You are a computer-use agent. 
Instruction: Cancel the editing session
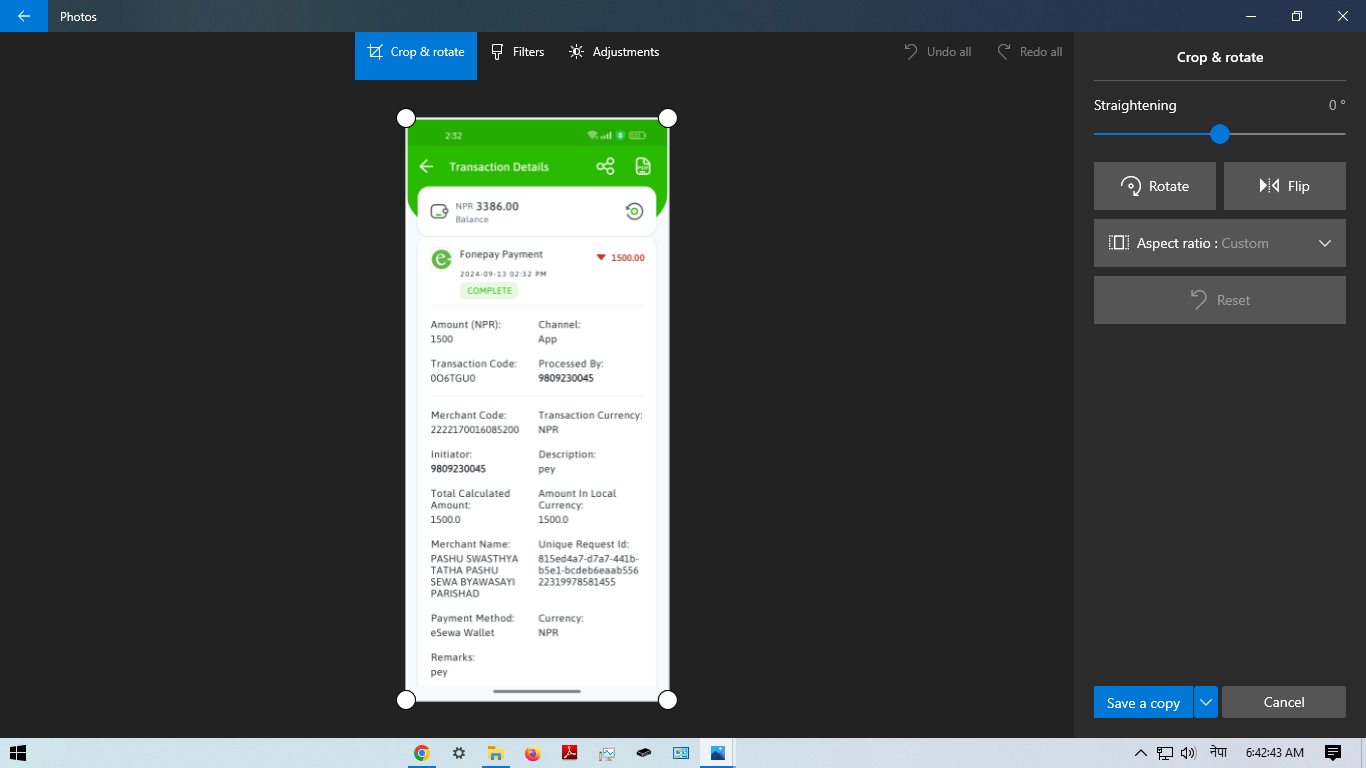[1284, 702]
